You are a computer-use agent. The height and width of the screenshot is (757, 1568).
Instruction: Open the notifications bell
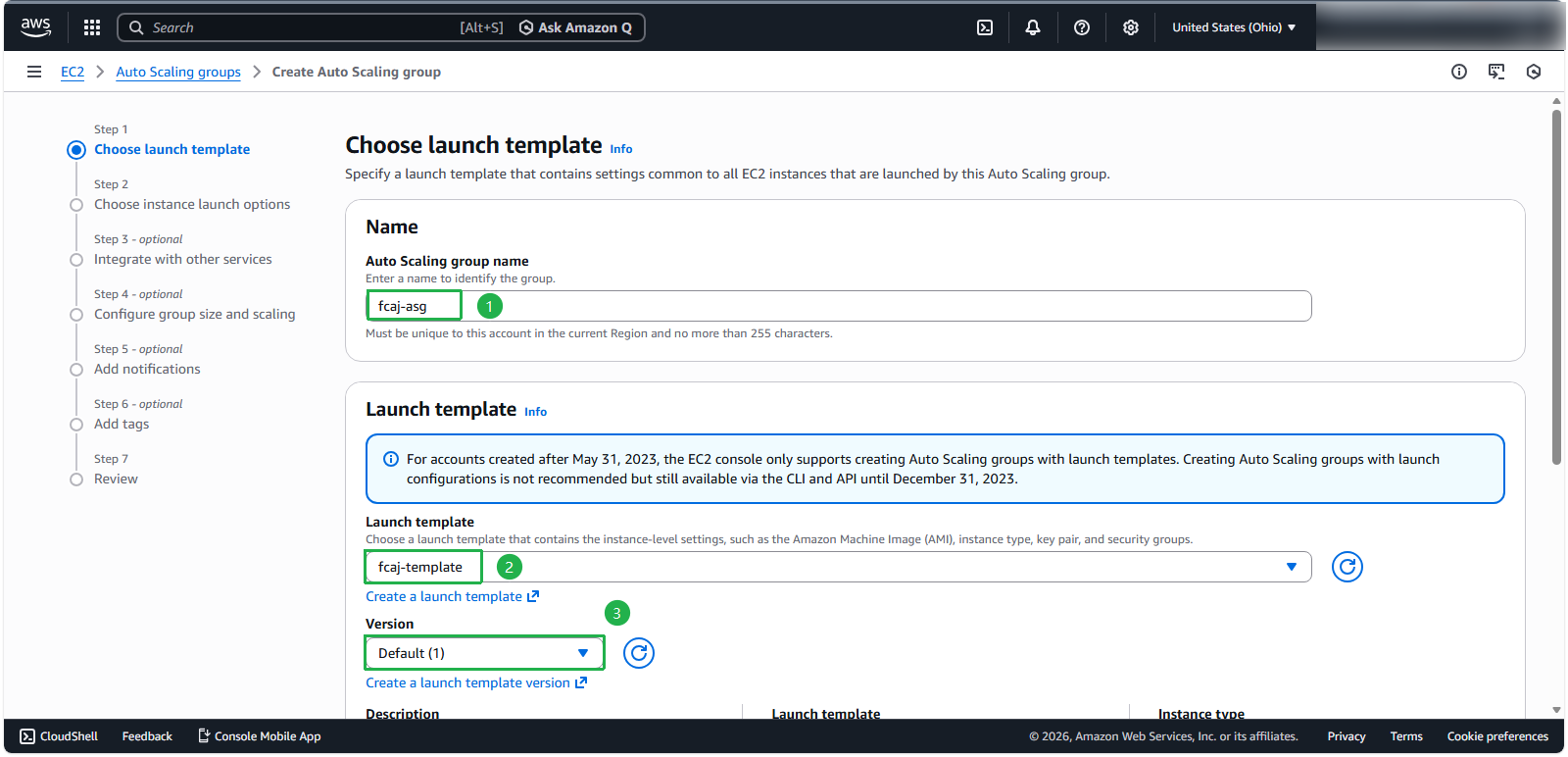1033,27
